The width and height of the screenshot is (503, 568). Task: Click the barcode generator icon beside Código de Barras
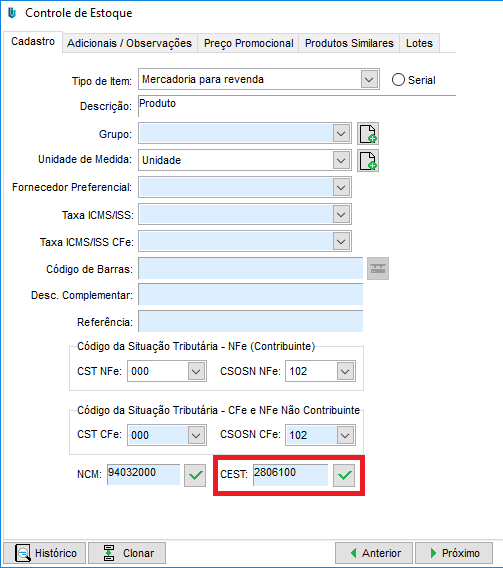(378, 269)
